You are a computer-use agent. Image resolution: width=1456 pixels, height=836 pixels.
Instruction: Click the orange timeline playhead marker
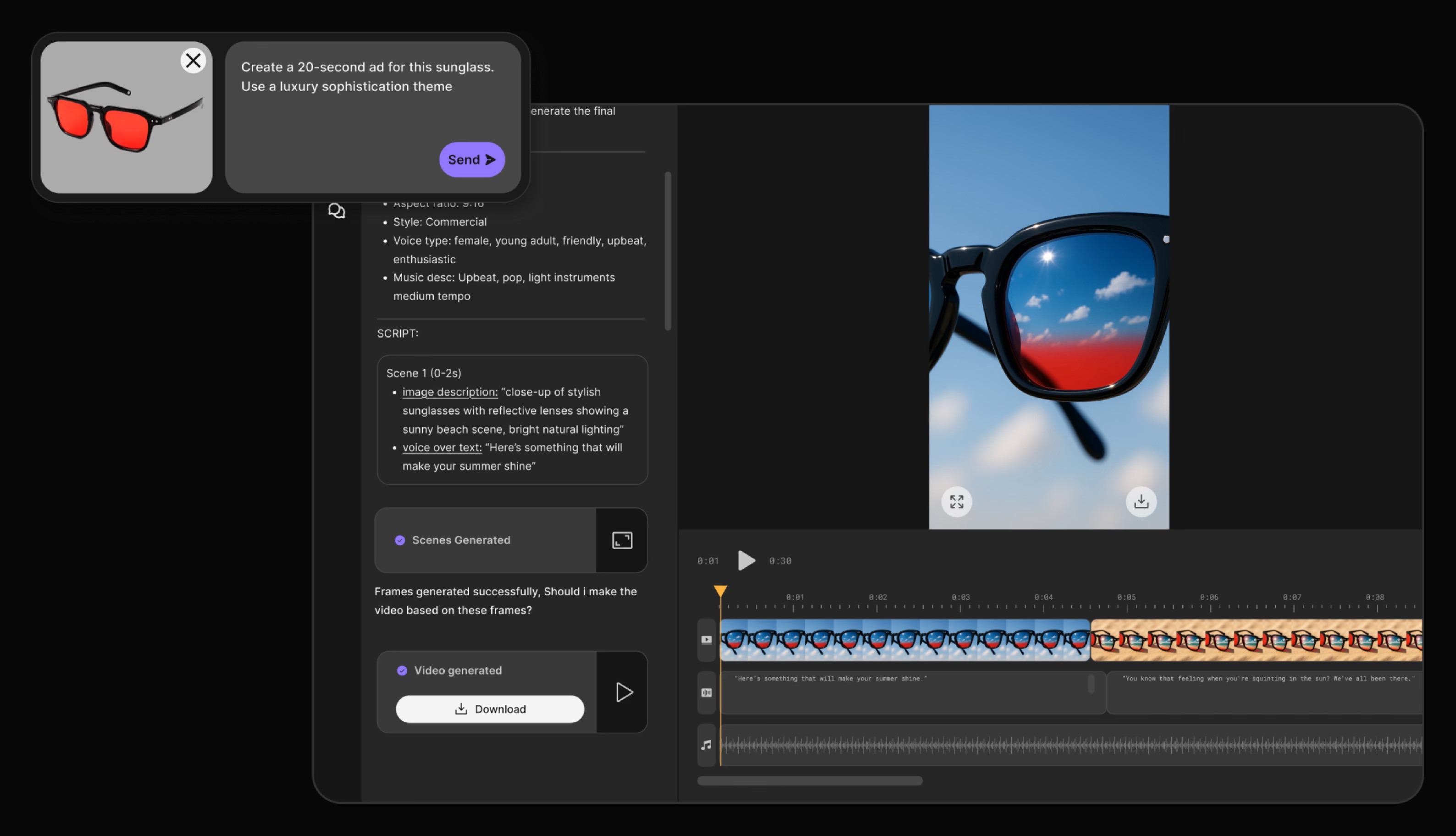click(720, 591)
